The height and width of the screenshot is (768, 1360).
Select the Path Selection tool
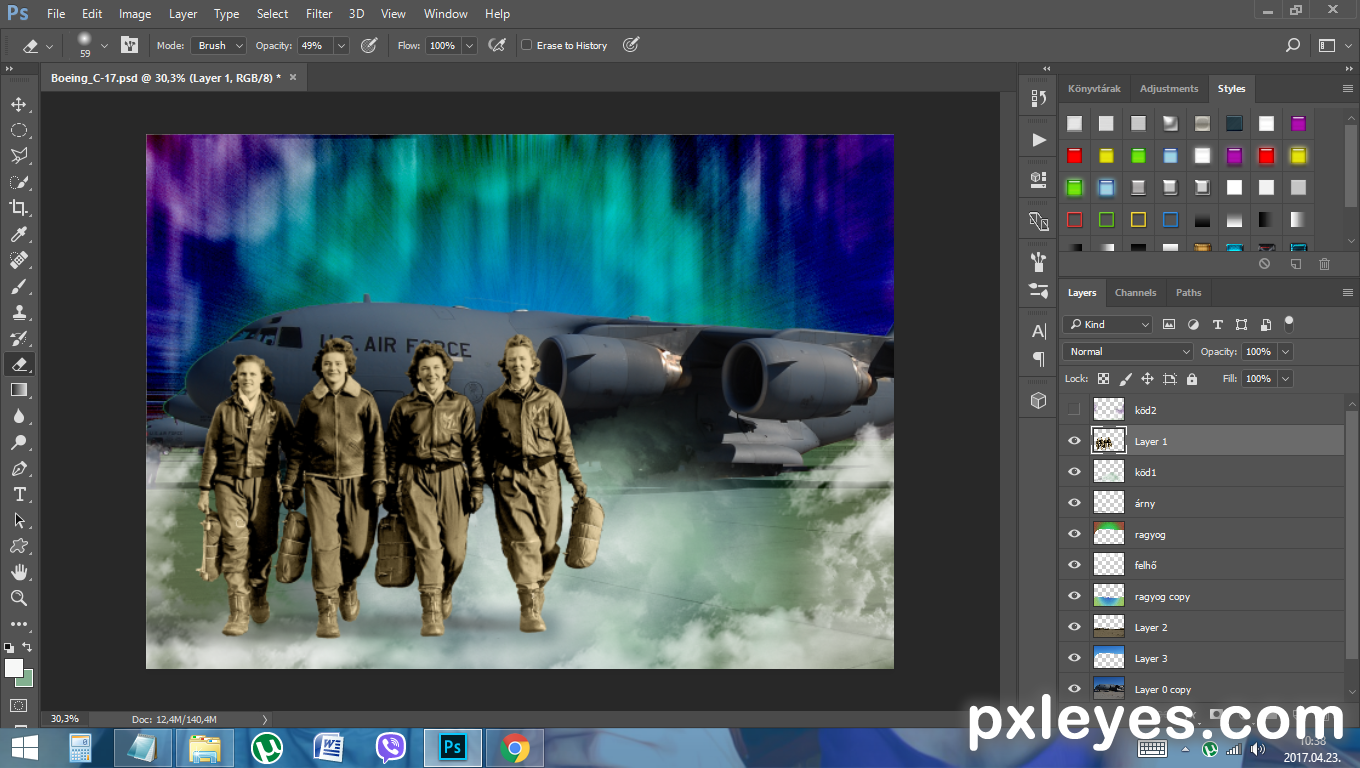(19, 520)
